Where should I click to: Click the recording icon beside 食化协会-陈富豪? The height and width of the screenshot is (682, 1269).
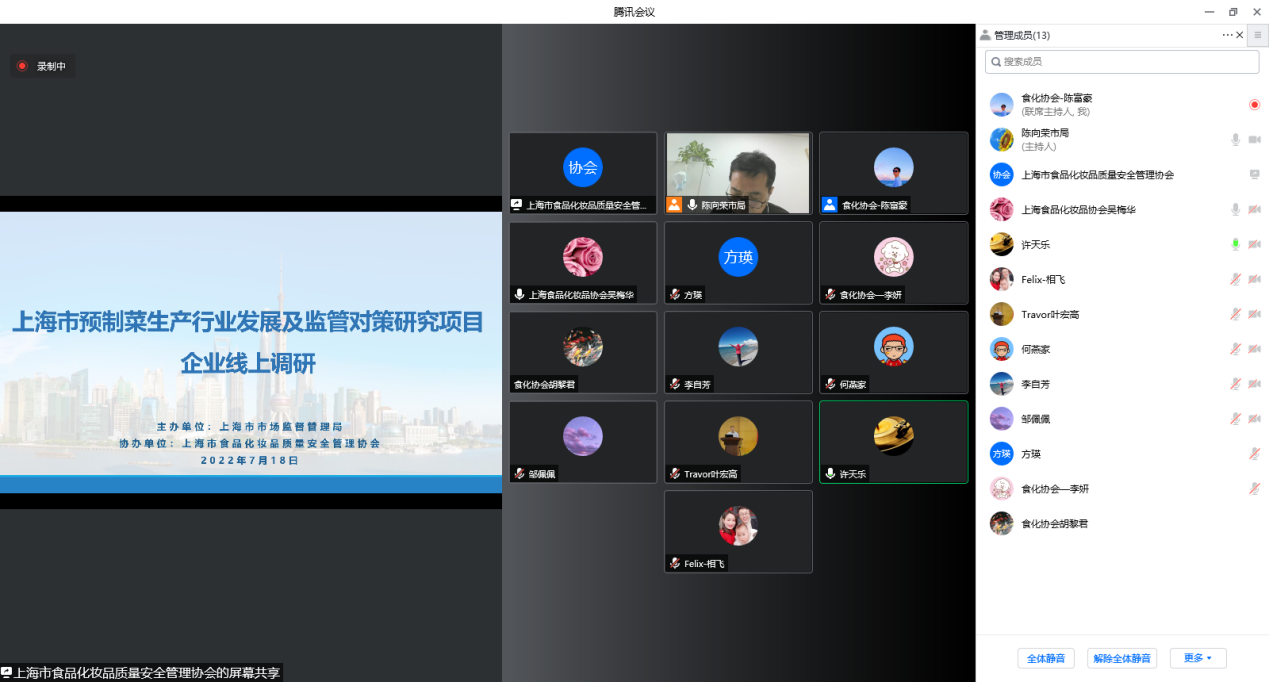tap(1254, 105)
